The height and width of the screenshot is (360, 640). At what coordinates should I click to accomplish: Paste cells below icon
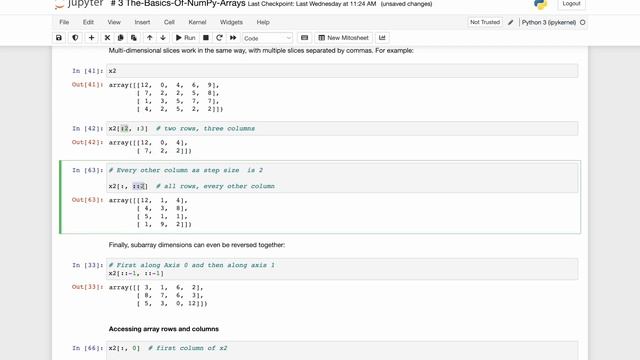[x=133, y=38]
